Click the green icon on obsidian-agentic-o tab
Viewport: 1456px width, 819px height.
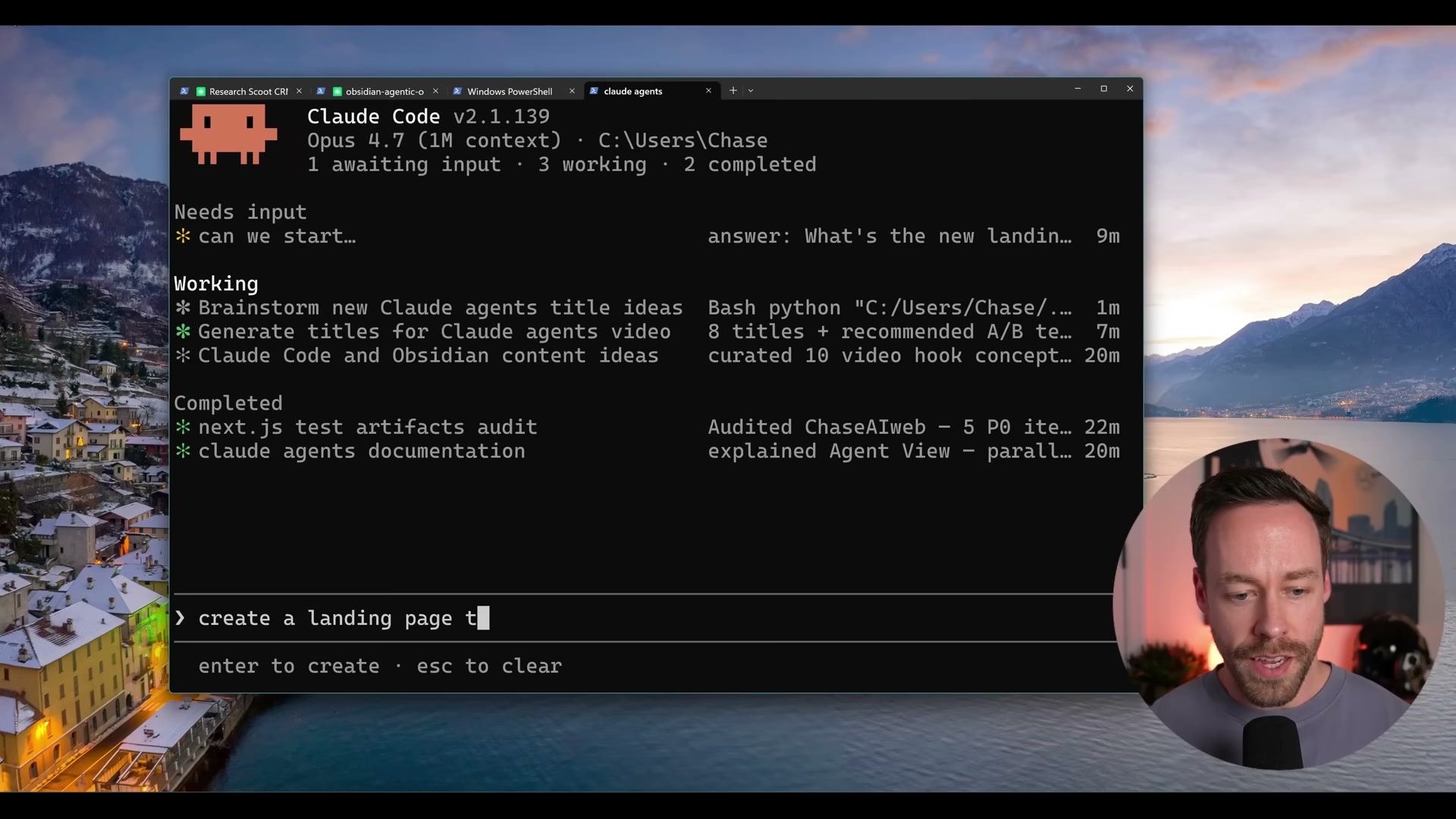click(337, 91)
